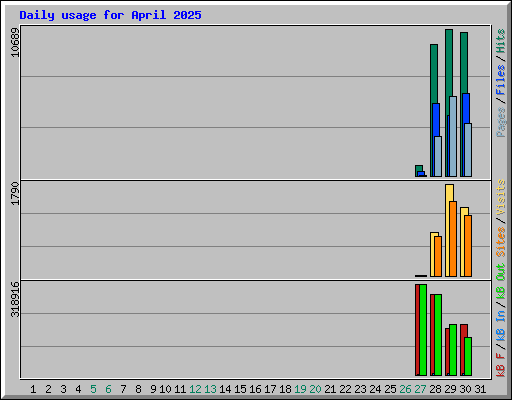The image size is (512, 400).
Task: Click the 318916 kB axis value
Action: tap(15, 299)
